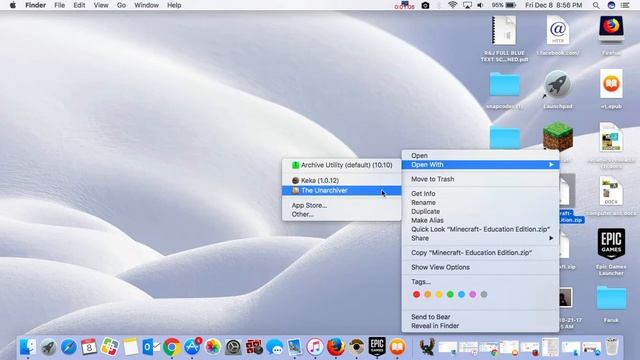
Task: Open the File menu
Action: point(60,5)
